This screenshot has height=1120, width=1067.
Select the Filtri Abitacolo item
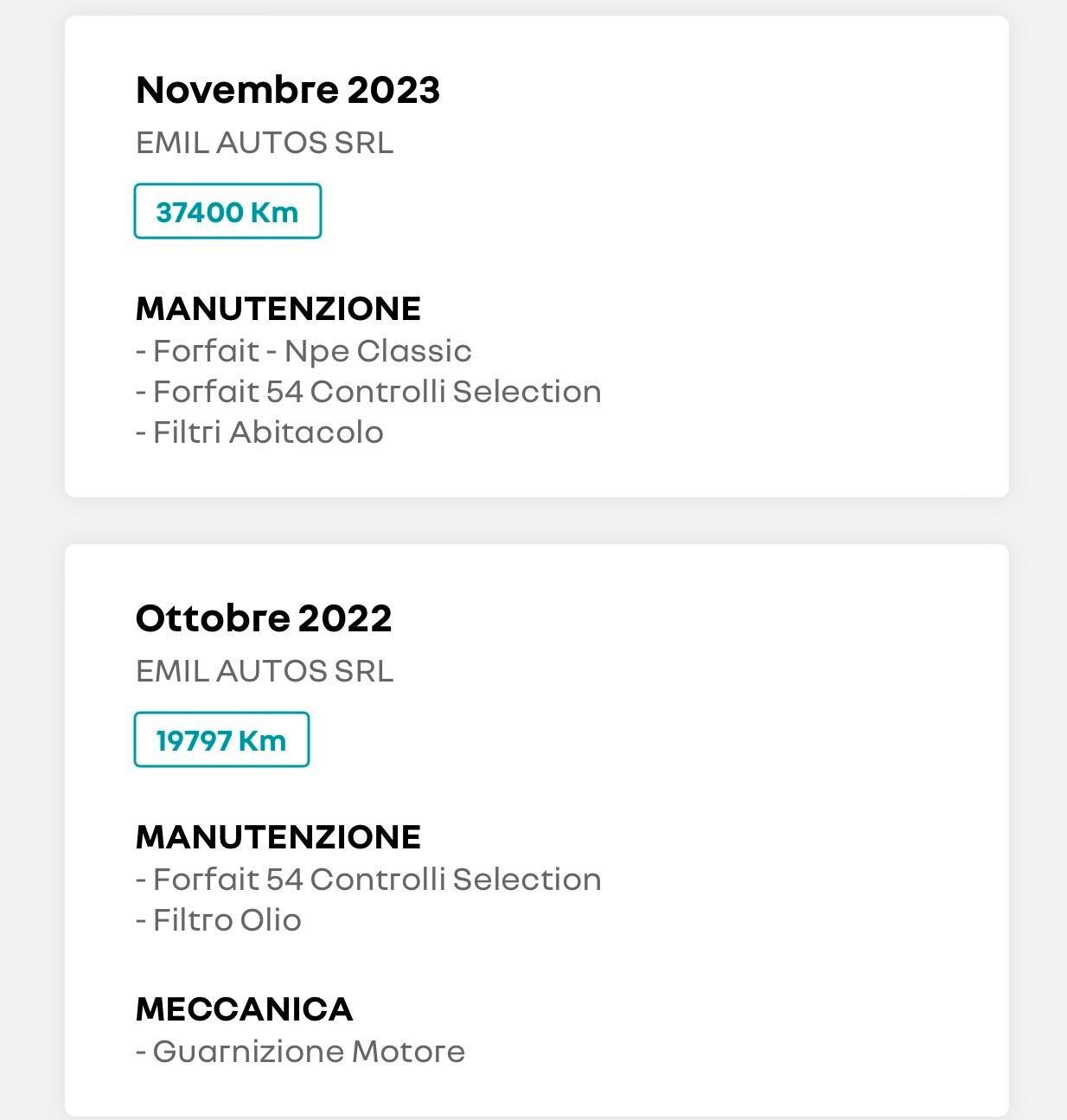(x=259, y=432)
